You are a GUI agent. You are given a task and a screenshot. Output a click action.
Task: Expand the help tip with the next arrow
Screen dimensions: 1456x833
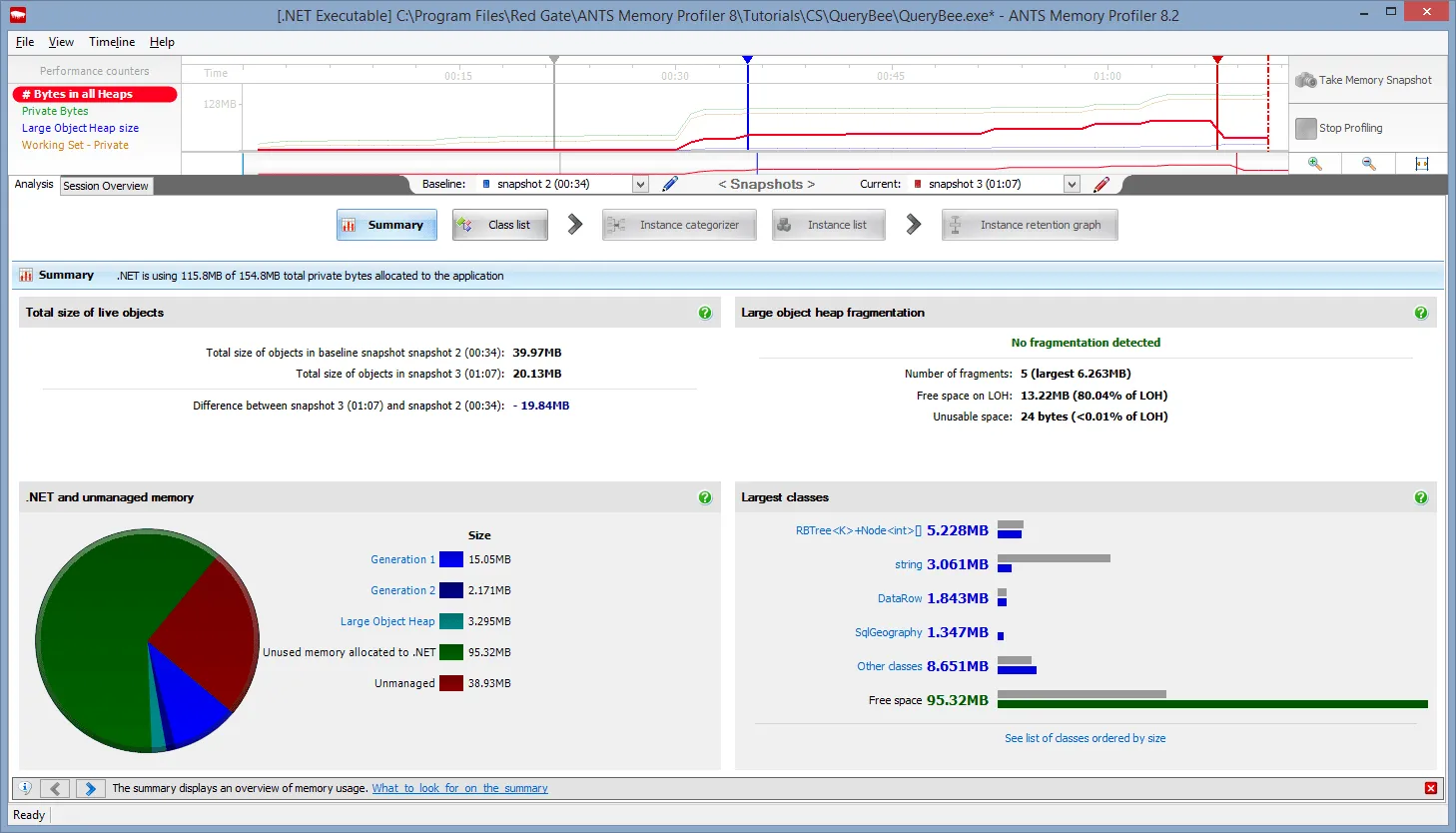point(89,788)
